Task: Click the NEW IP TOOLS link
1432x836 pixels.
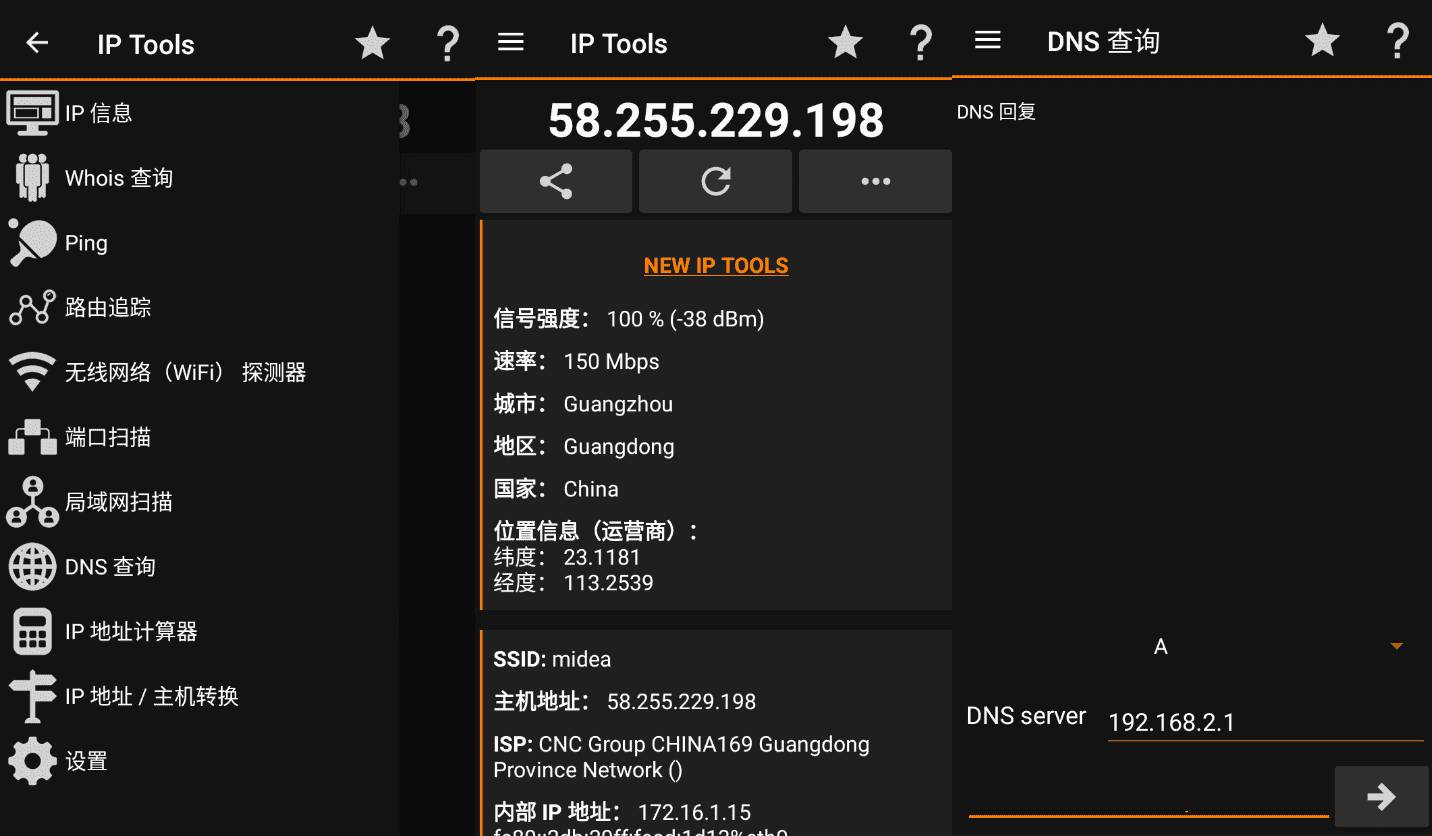Action: tap(716, 266)
